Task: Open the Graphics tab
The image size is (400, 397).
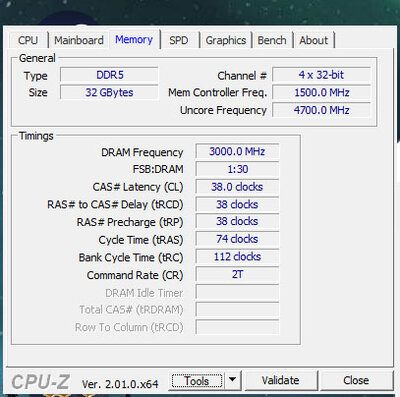Action: (x=226, y=40)
